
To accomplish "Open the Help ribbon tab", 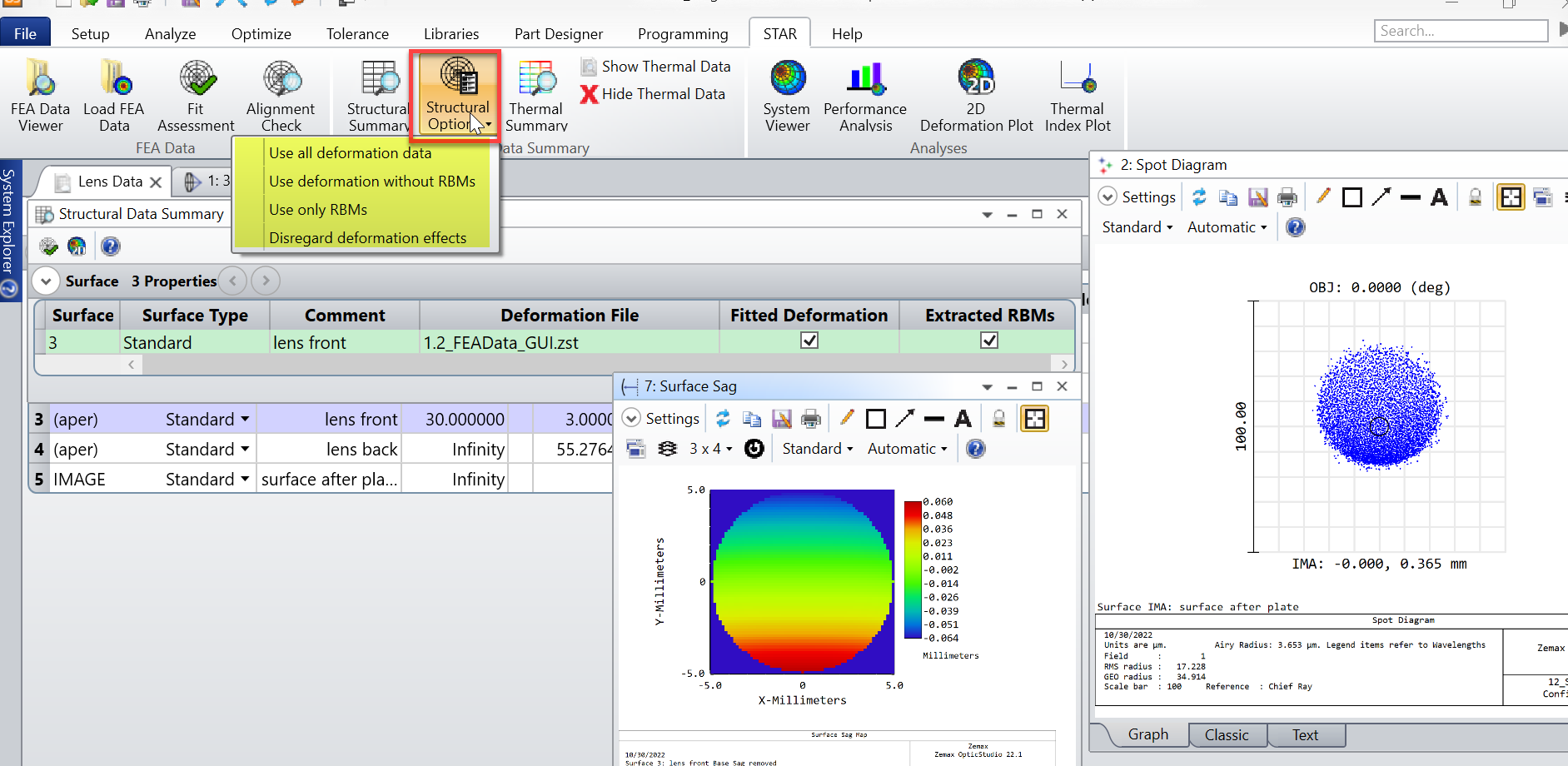I will 847,34.
